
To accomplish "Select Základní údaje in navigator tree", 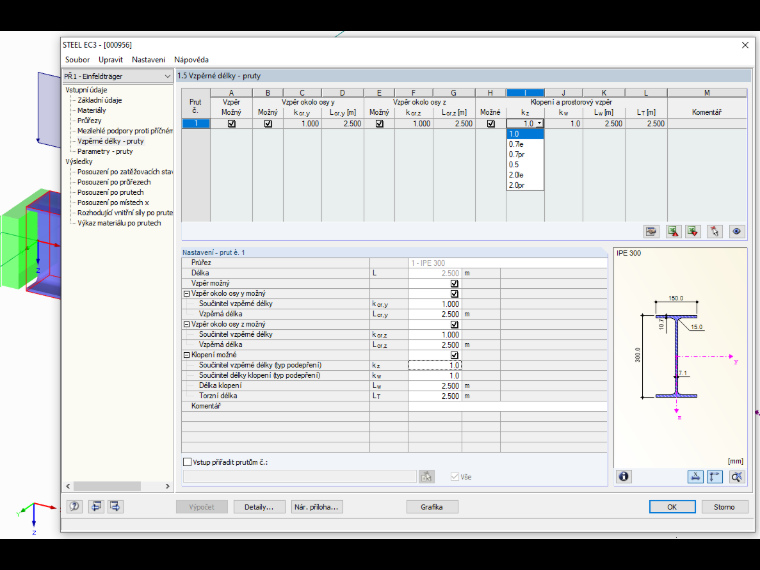I will point(99,100).
